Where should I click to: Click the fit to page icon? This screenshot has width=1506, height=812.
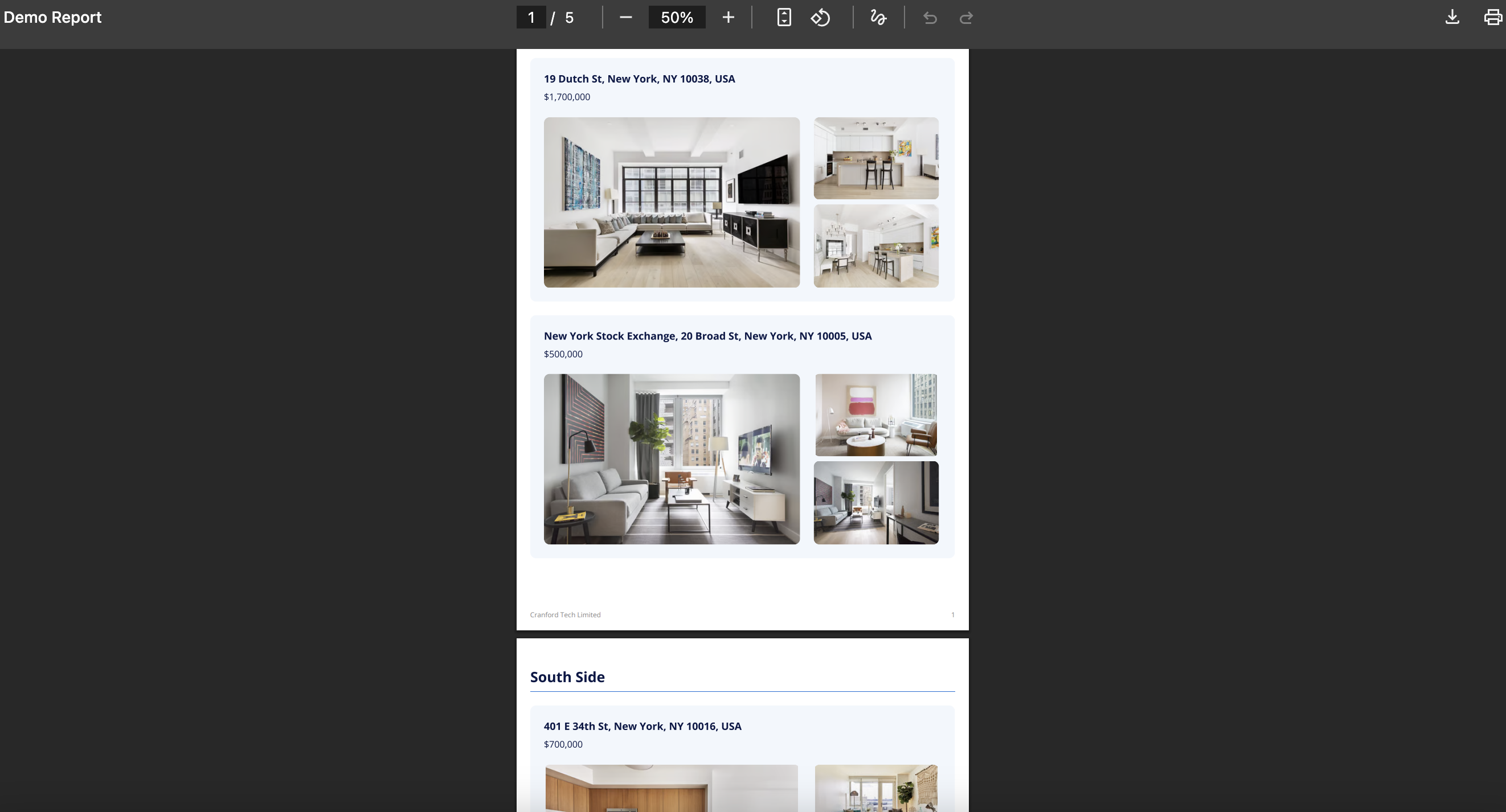click(784, 18)
